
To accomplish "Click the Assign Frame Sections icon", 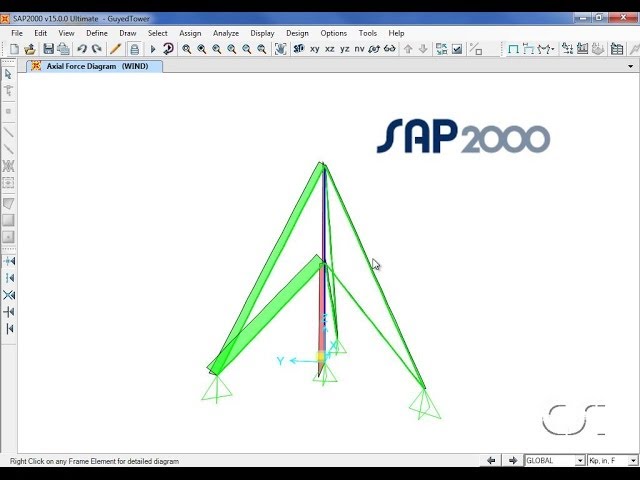I will tap(476, 49).
